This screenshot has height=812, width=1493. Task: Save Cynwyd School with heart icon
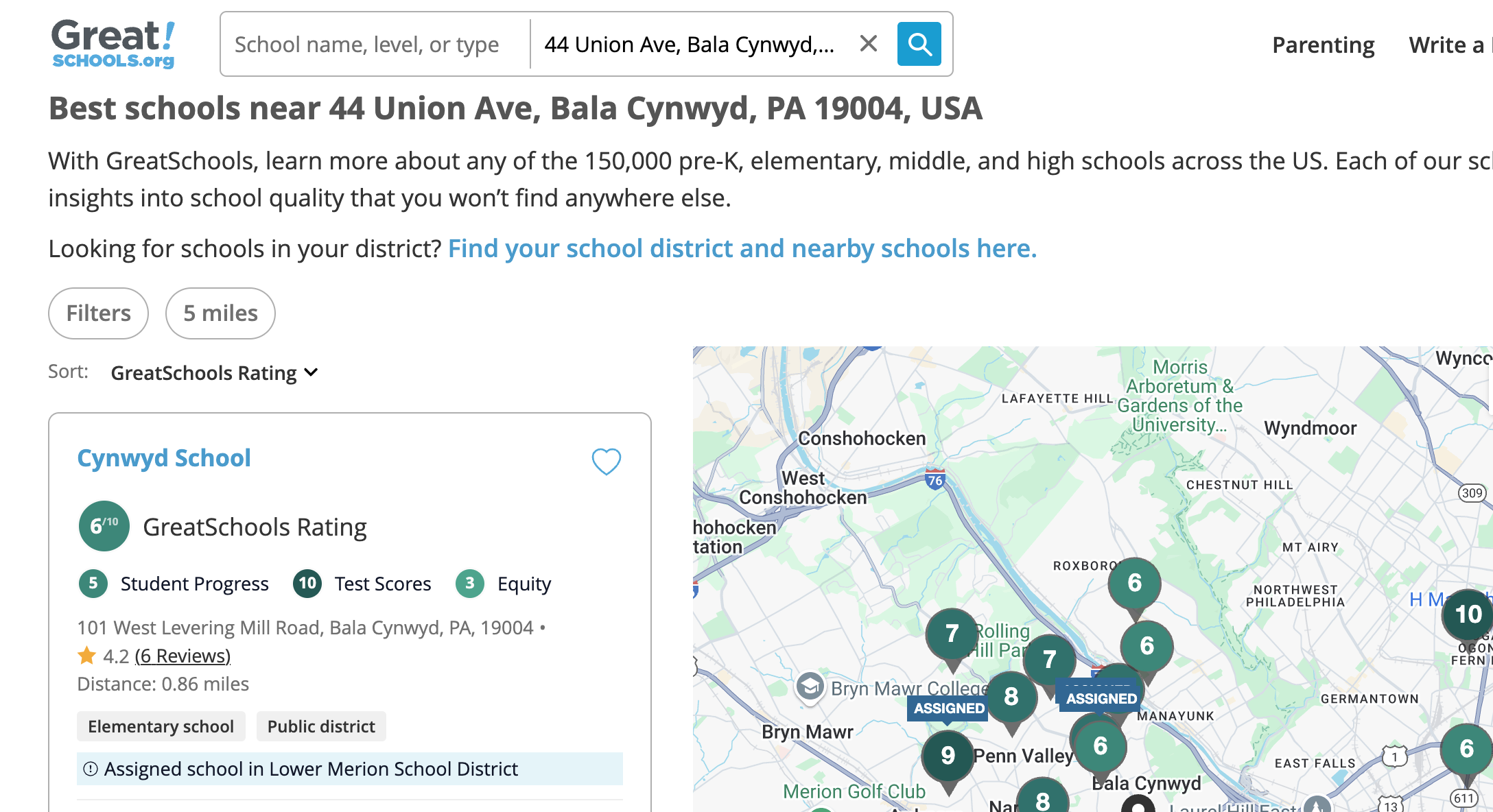pos(606,462)
